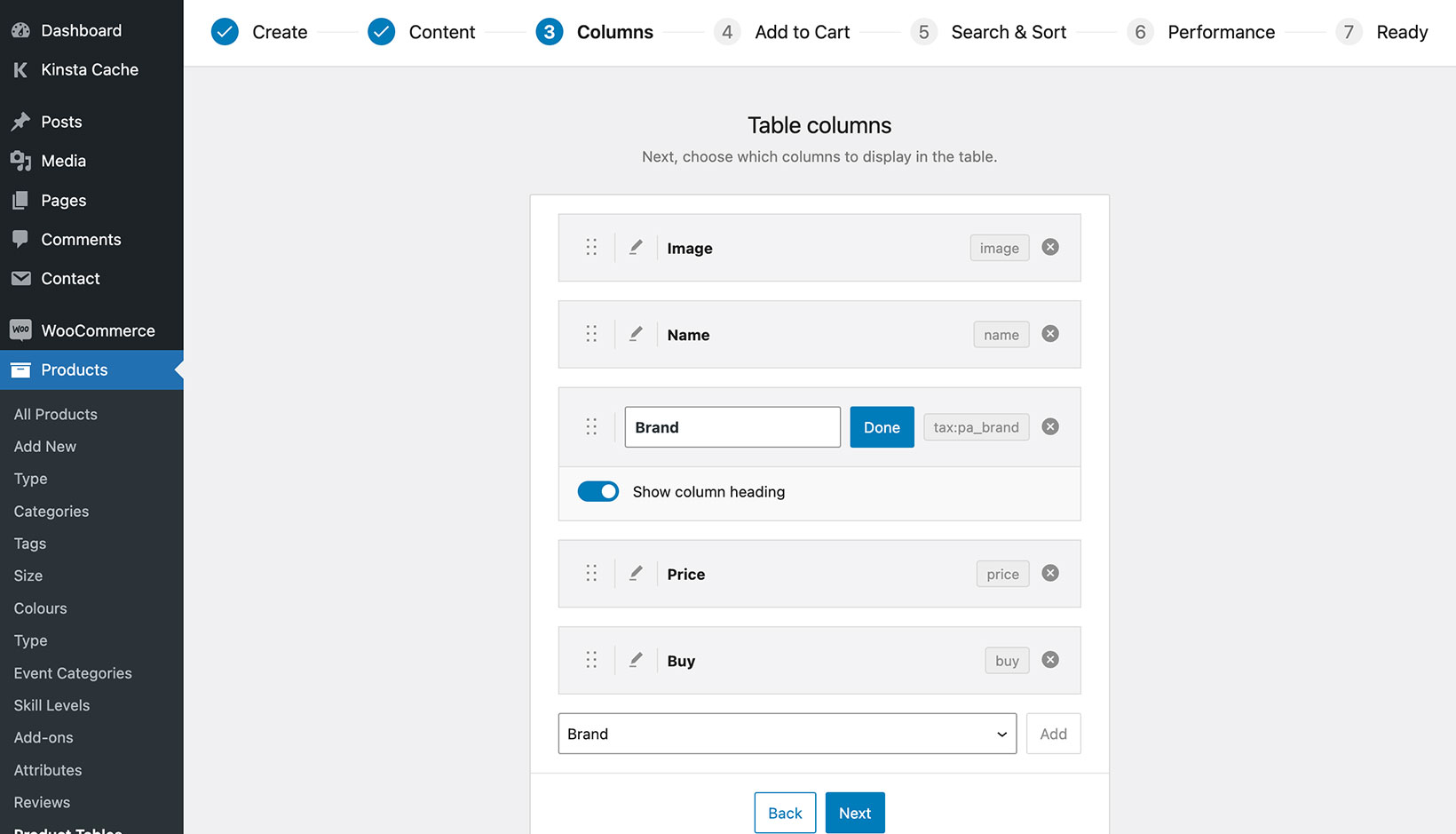Open Media from the sidebar icon
Viewport: 1456px width, 834px height.
[21, 161]
